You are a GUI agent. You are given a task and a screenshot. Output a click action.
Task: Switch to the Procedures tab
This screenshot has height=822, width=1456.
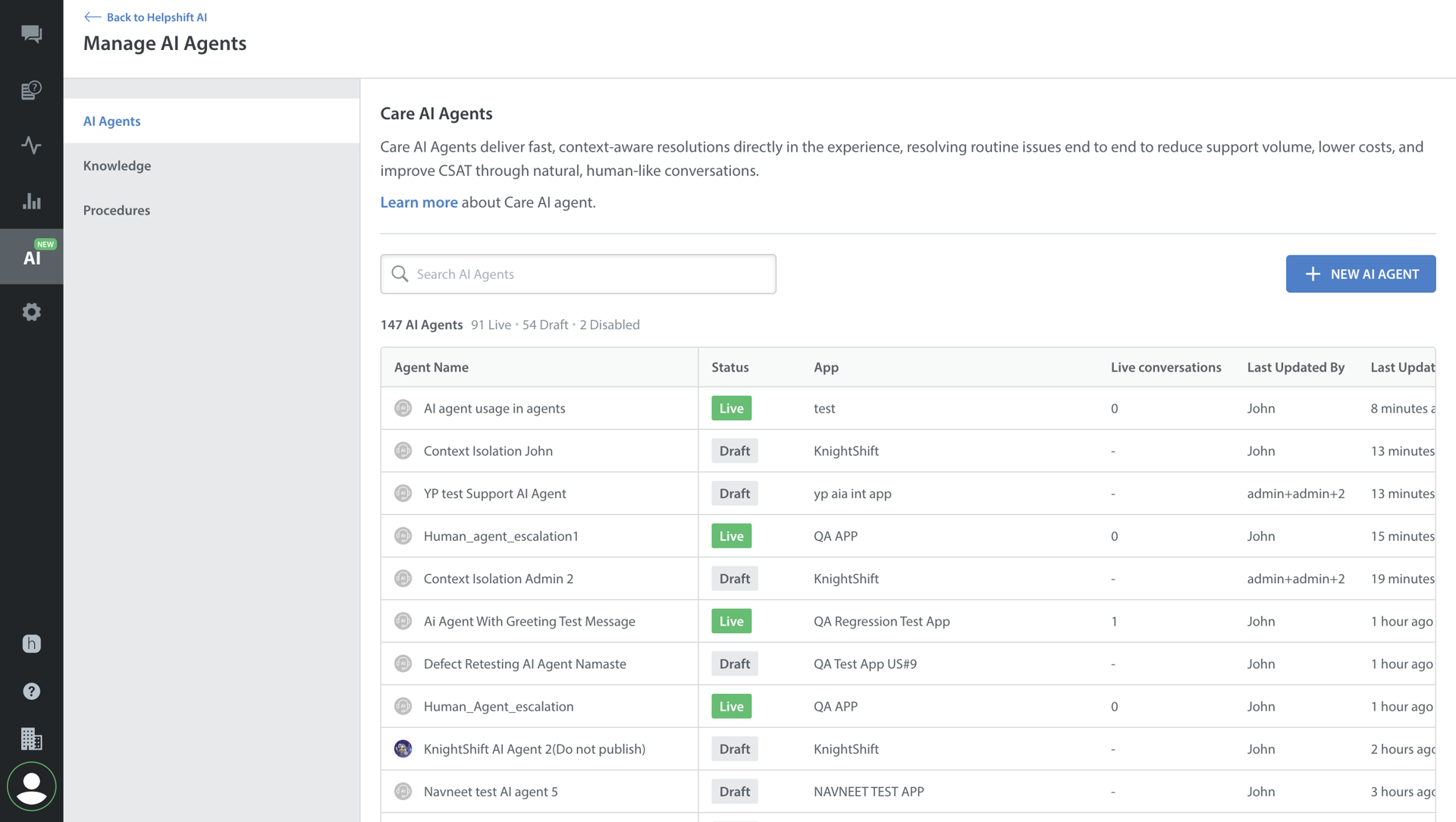coord(116,210)
